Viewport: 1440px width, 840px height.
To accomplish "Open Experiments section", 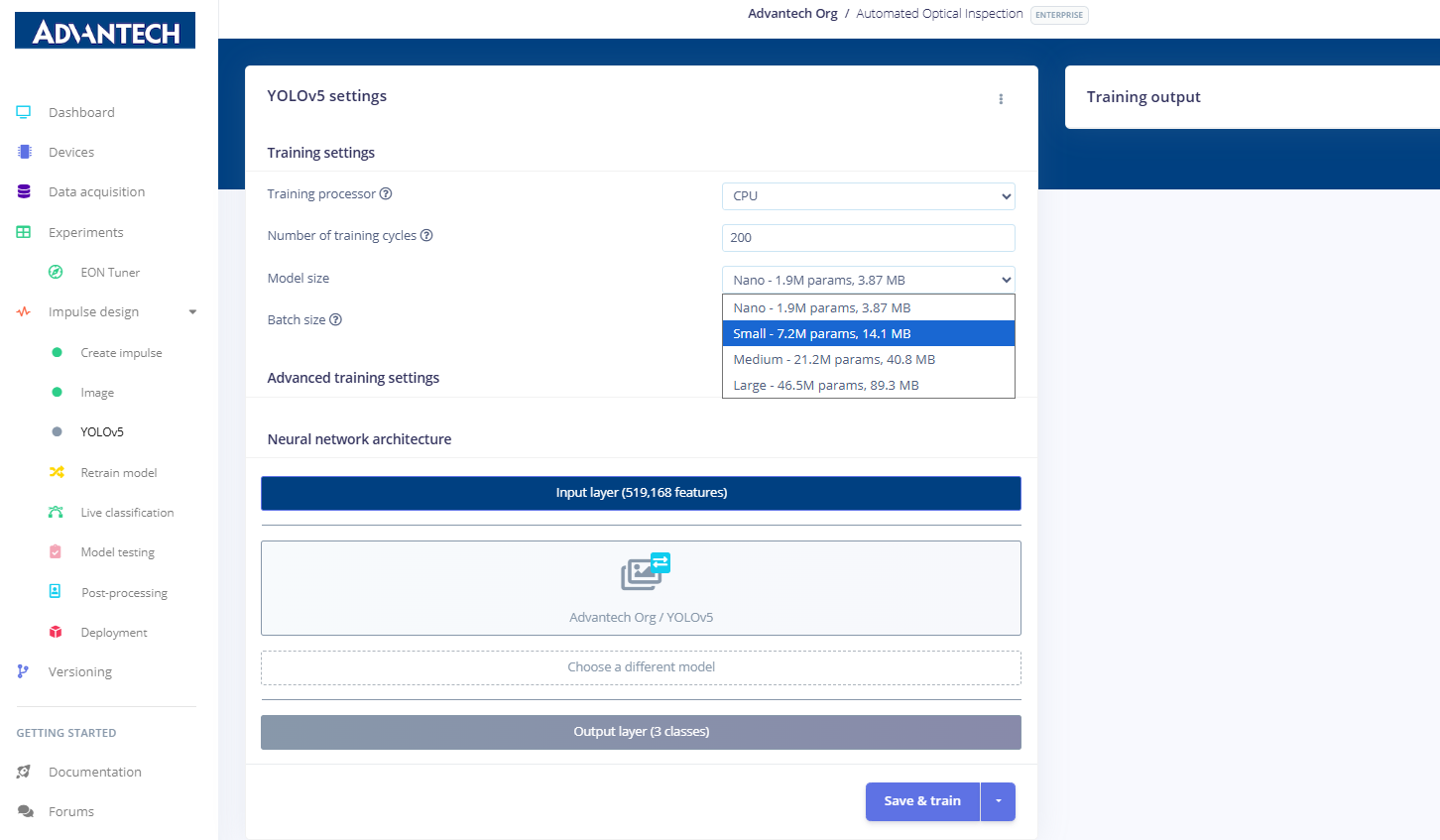I will click(x=86, y=232).
